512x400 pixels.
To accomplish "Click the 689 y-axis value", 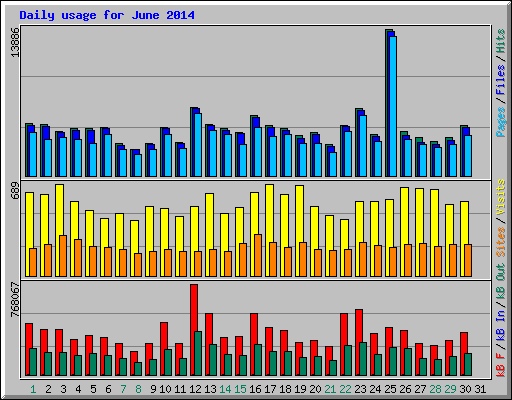I will [15, 191].
